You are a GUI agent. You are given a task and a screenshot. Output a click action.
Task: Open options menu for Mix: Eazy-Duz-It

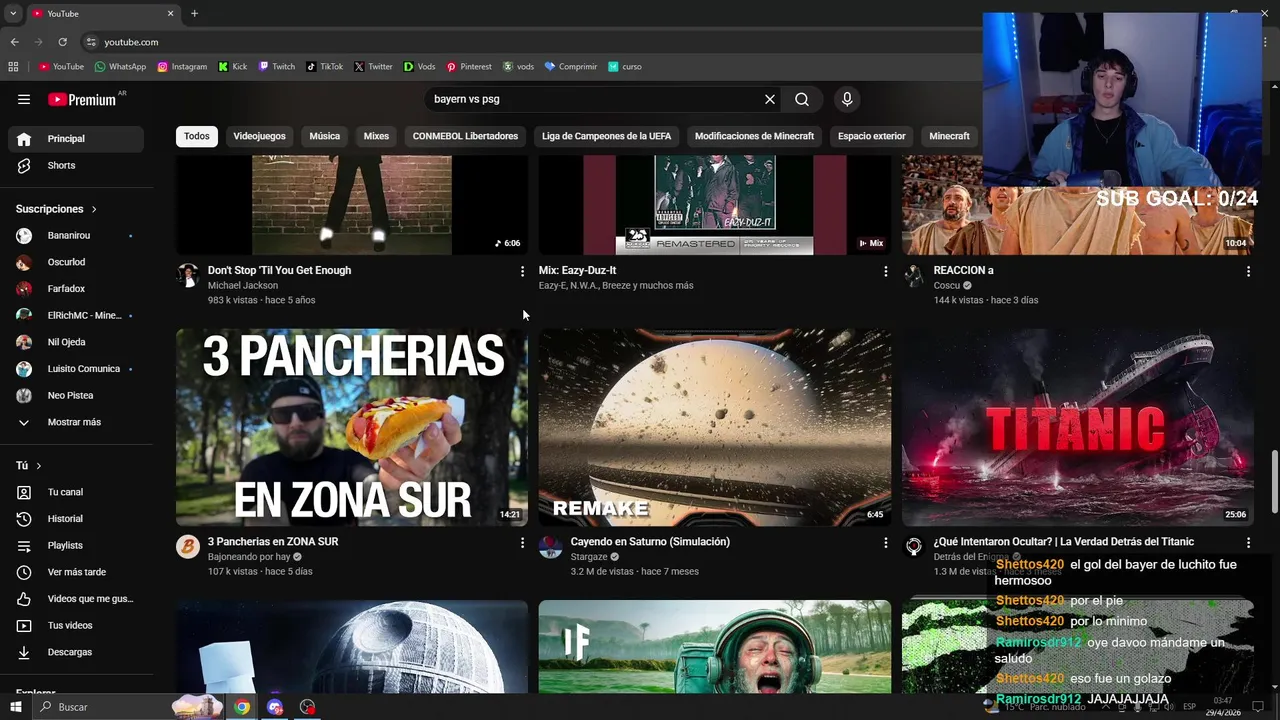point(885,271)
